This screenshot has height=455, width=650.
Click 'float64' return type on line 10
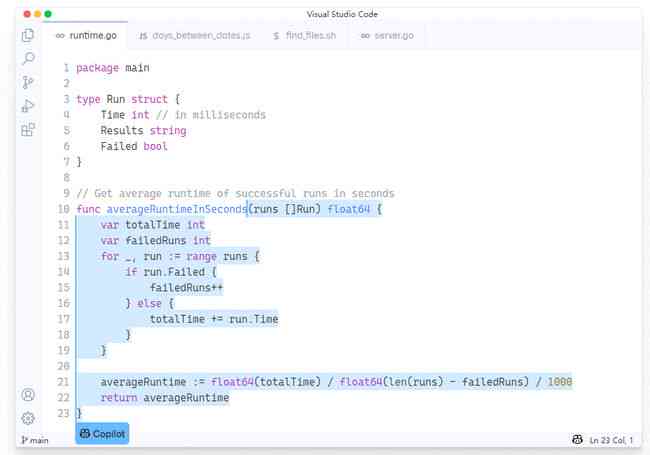pos(349,209)
